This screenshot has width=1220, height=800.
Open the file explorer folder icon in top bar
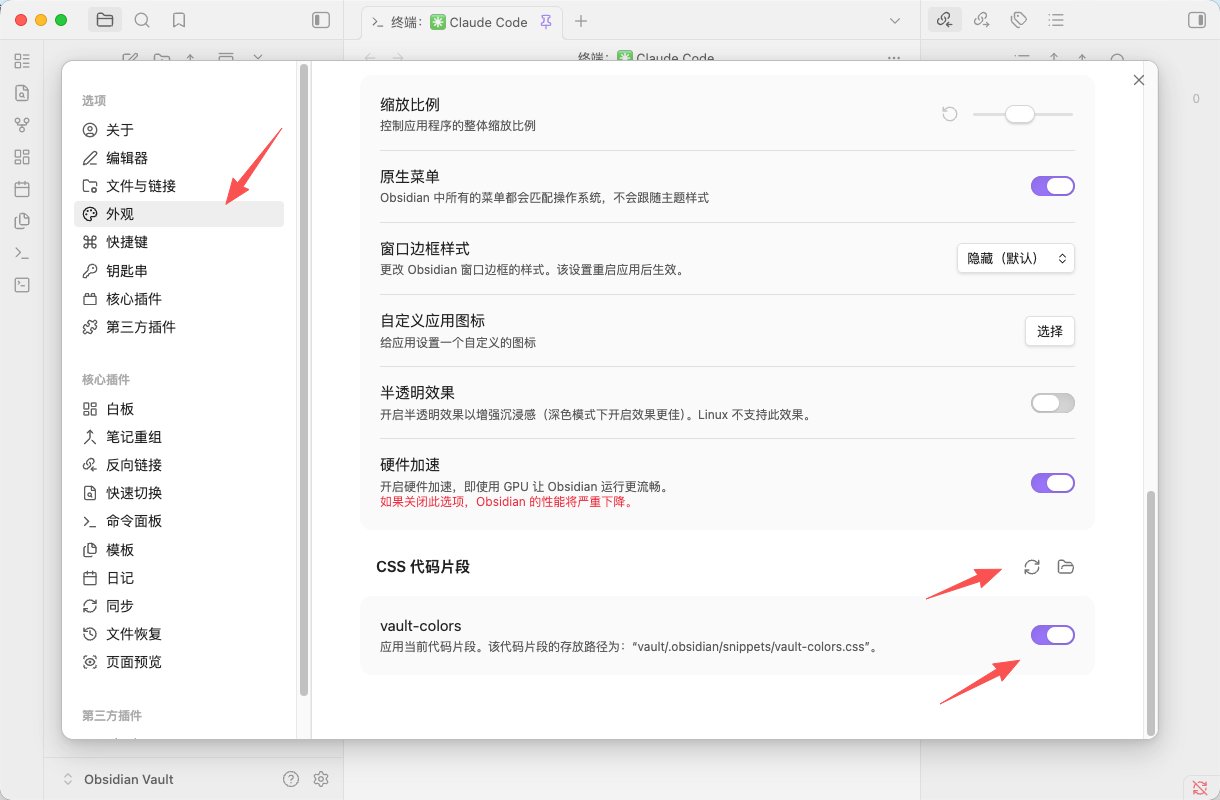(105, 20)
